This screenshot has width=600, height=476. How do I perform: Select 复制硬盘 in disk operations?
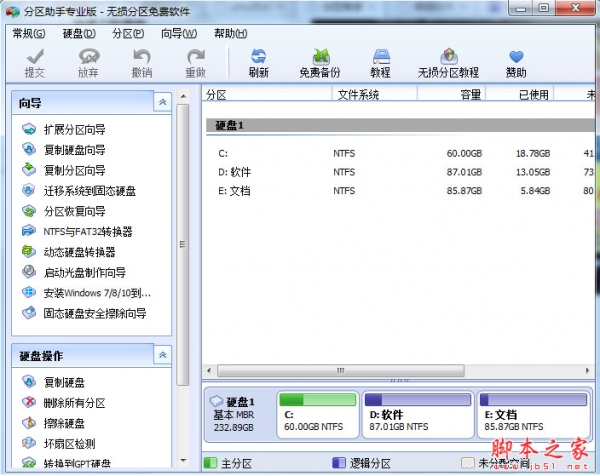click(53, 382)
